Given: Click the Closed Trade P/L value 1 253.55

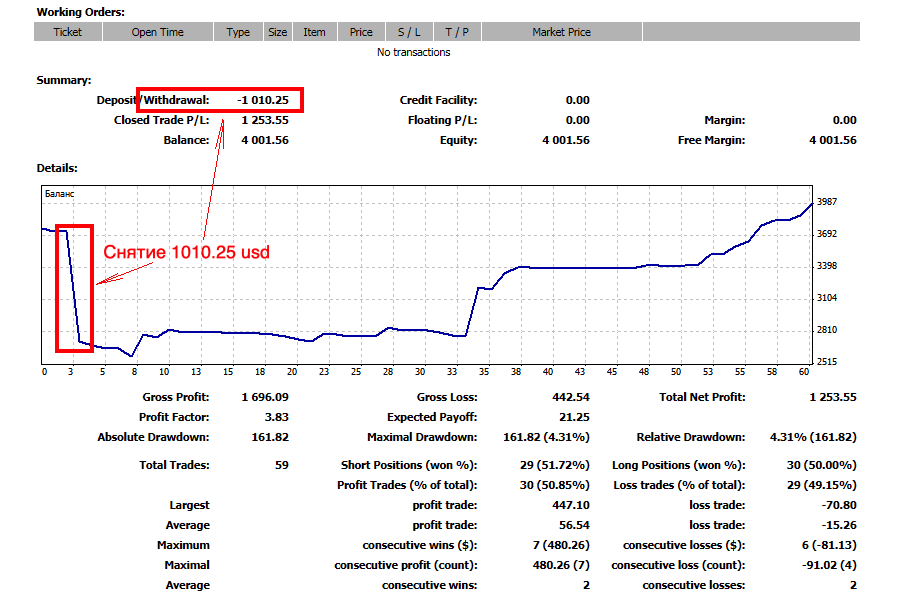Looking at the screenshot, I should pos(264,120).
